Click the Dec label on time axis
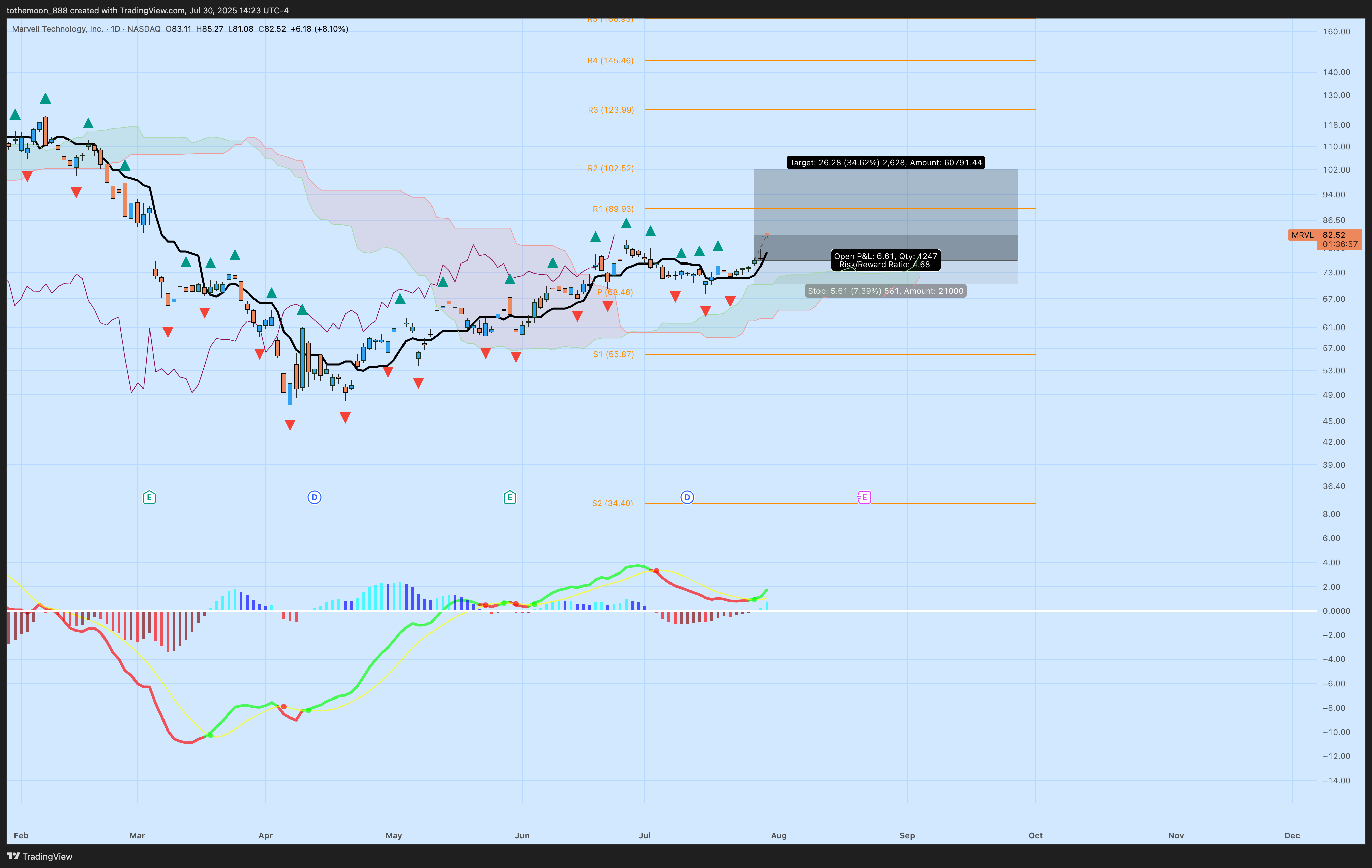 [1292, 836]
